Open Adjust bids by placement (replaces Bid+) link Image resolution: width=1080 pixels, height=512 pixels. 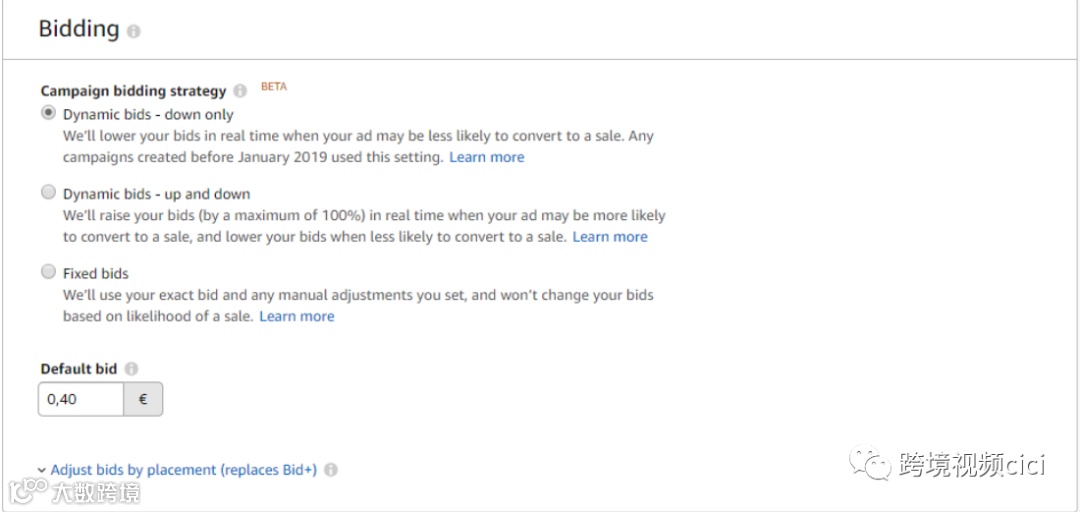[x=183, y=470]
